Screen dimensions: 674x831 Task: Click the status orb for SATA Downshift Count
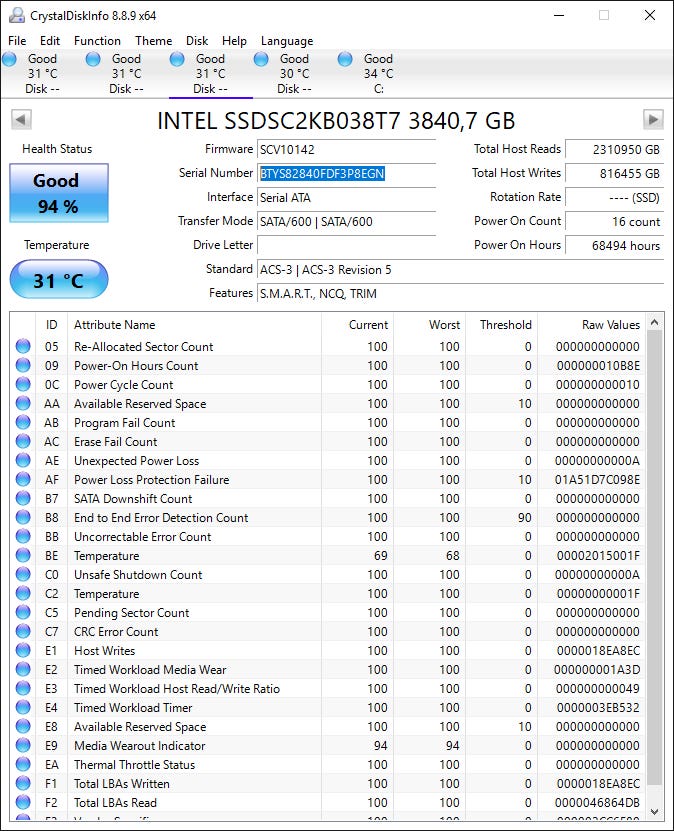tap(23, 498)
